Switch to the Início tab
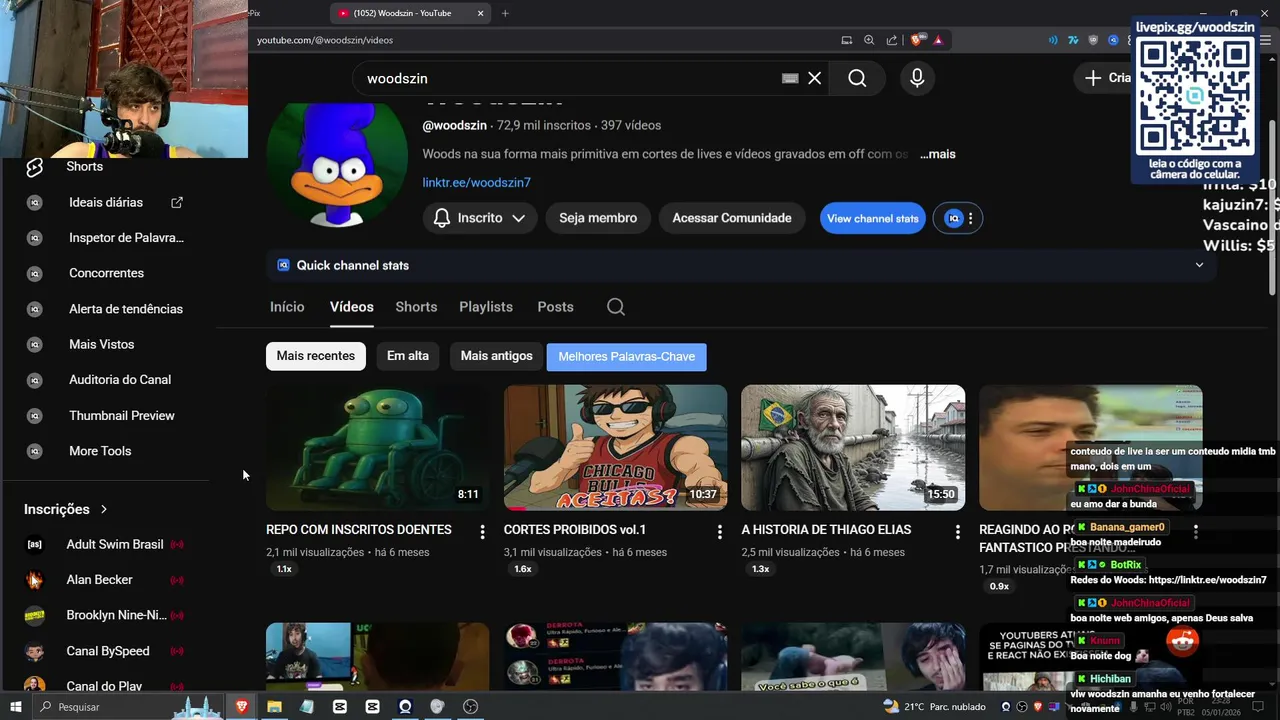Screen dimensions: 1280x720 click(287, 307)
